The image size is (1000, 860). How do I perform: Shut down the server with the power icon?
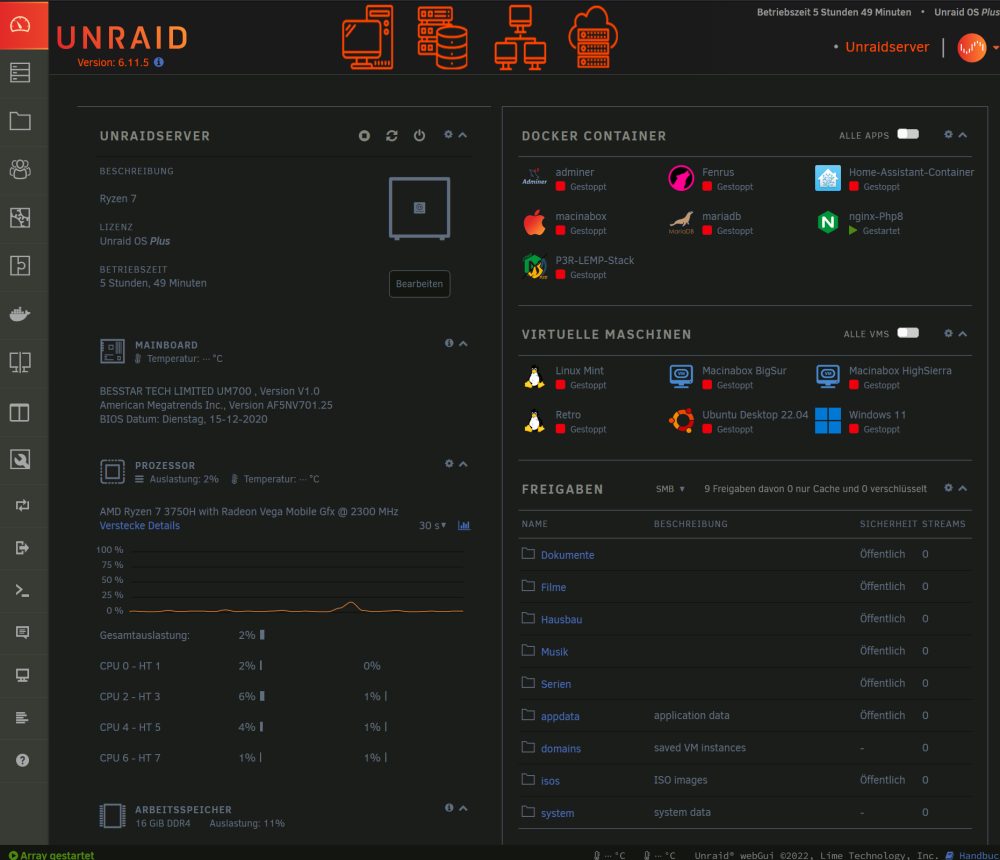point(419,135)
